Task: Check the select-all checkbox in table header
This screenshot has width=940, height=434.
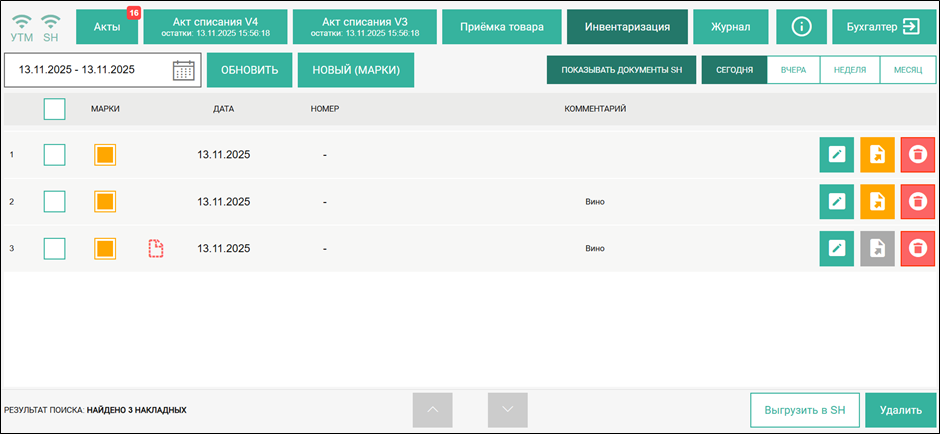Action: [55, 108]
